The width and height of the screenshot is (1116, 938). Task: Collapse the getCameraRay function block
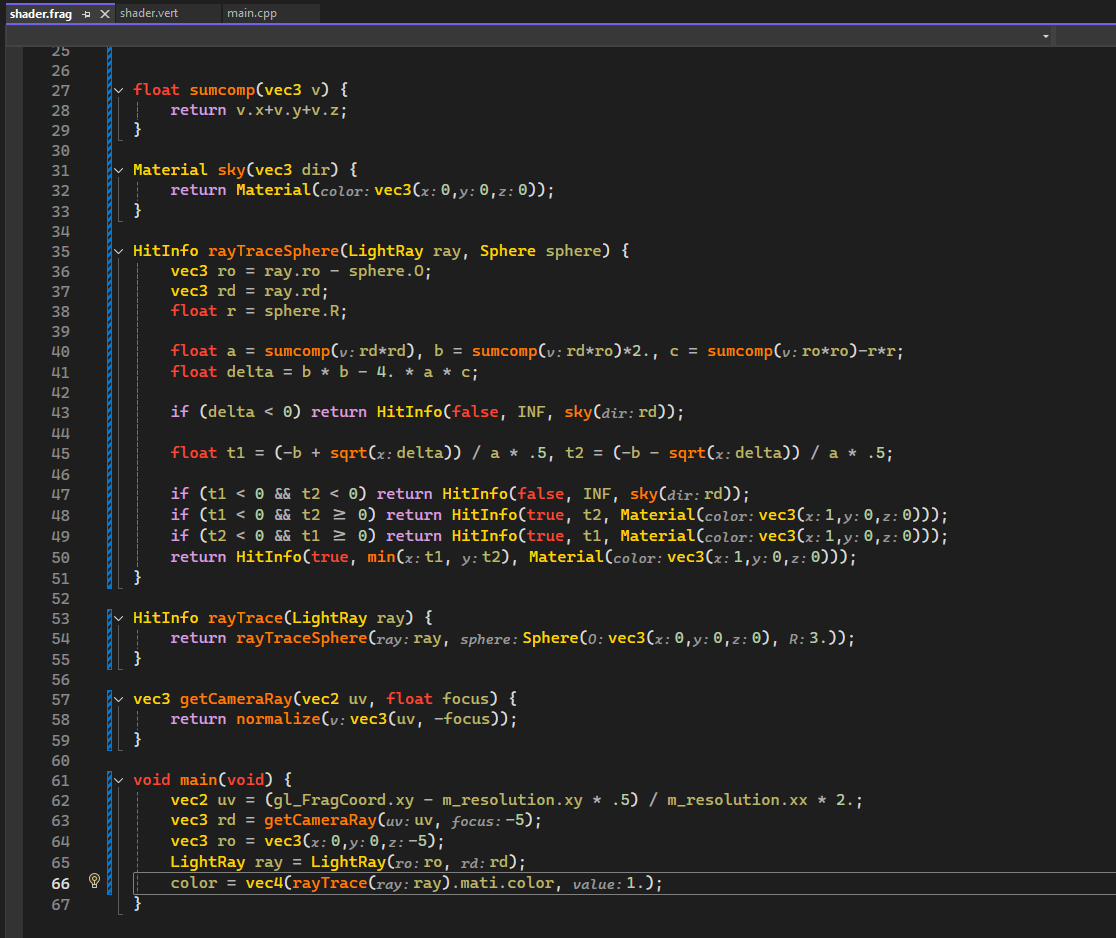click(119, 700)
